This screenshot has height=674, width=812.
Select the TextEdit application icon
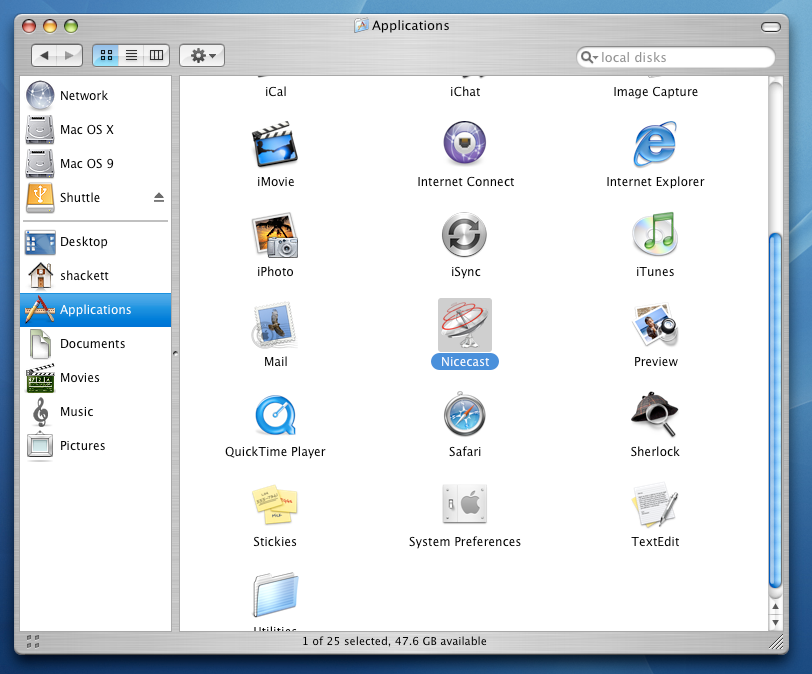tap(655, 505)
